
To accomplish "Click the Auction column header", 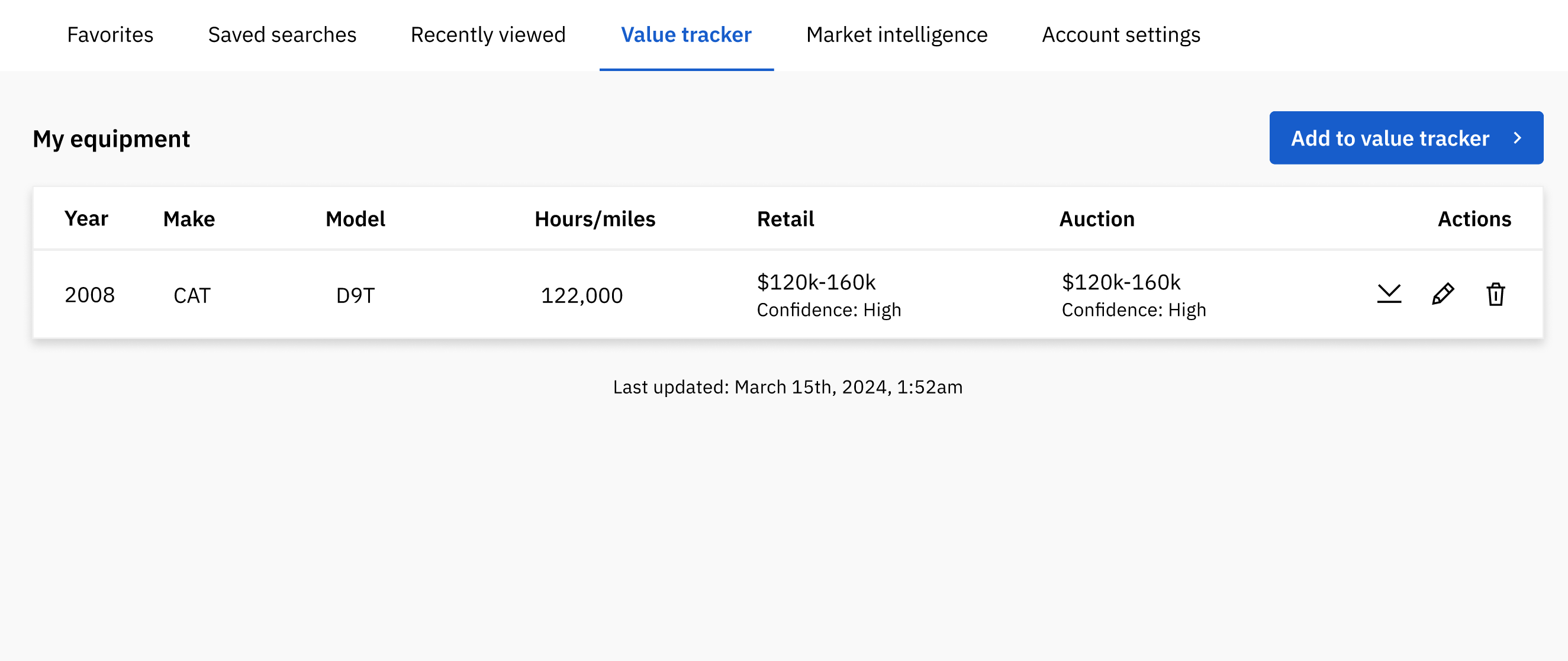I will (1096, 218).
